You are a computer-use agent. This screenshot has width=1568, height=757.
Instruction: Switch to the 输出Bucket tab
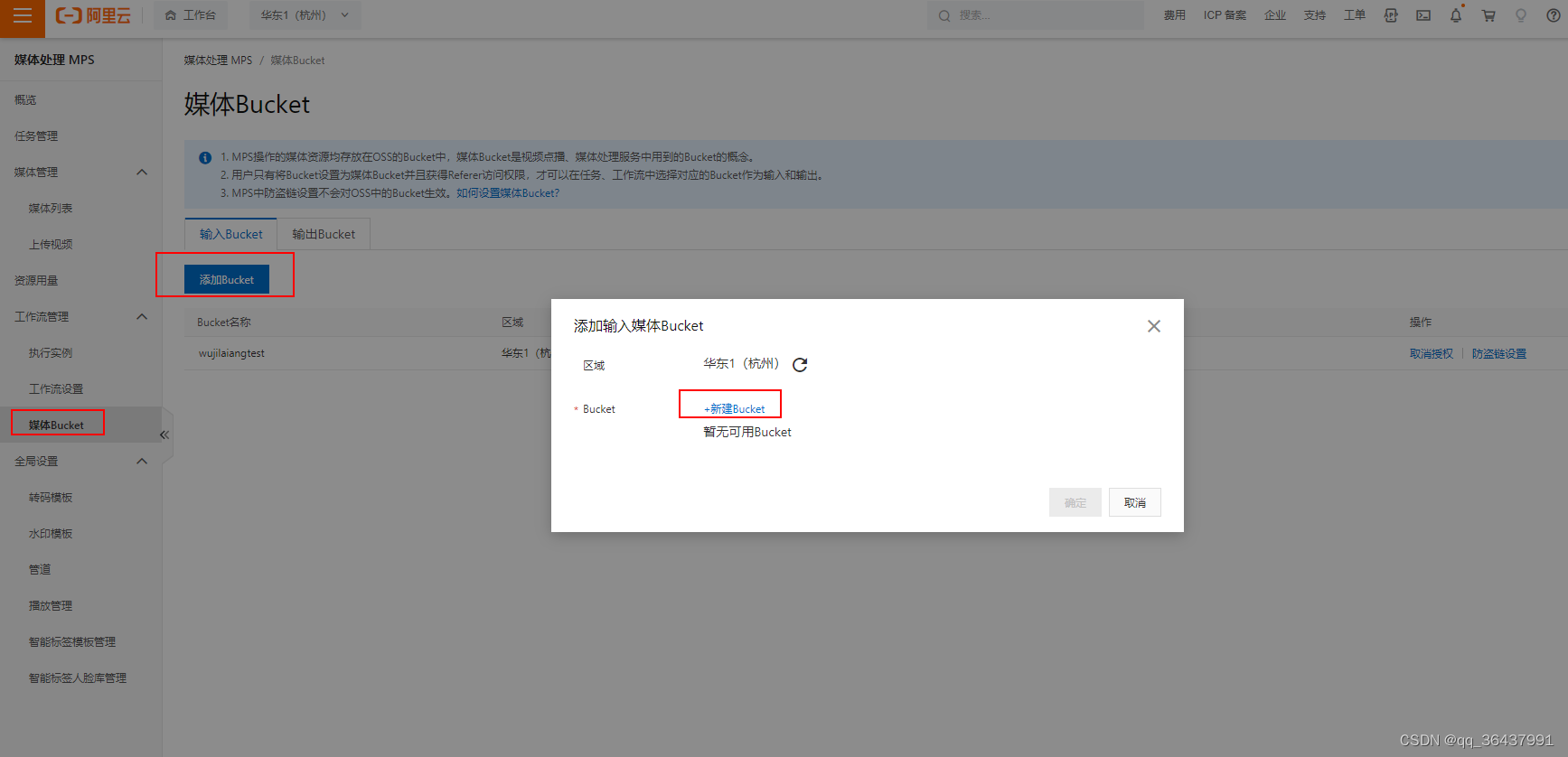pos(324,234)
